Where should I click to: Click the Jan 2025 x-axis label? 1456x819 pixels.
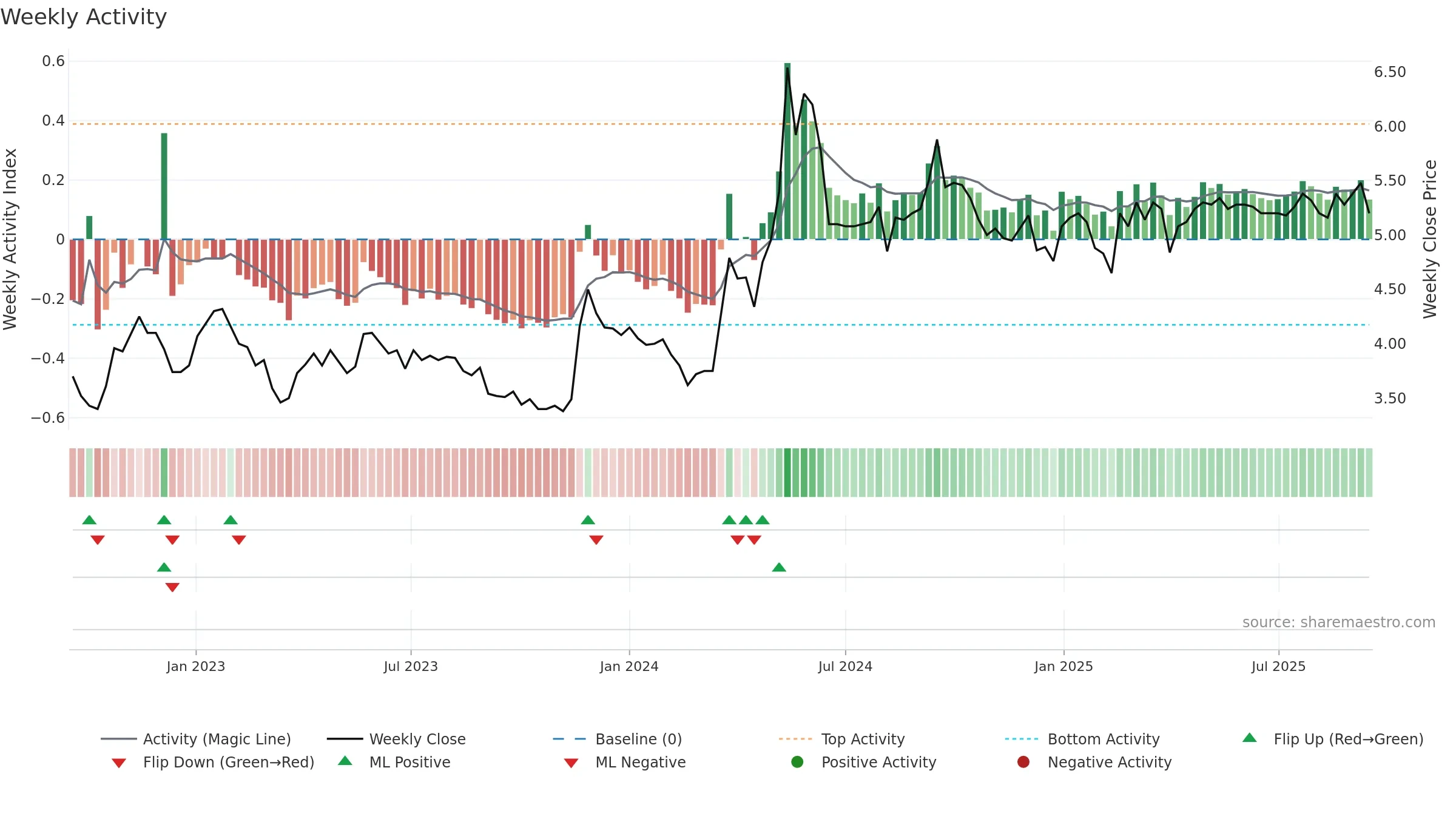pyautogui.click(x=1063, y=666)
